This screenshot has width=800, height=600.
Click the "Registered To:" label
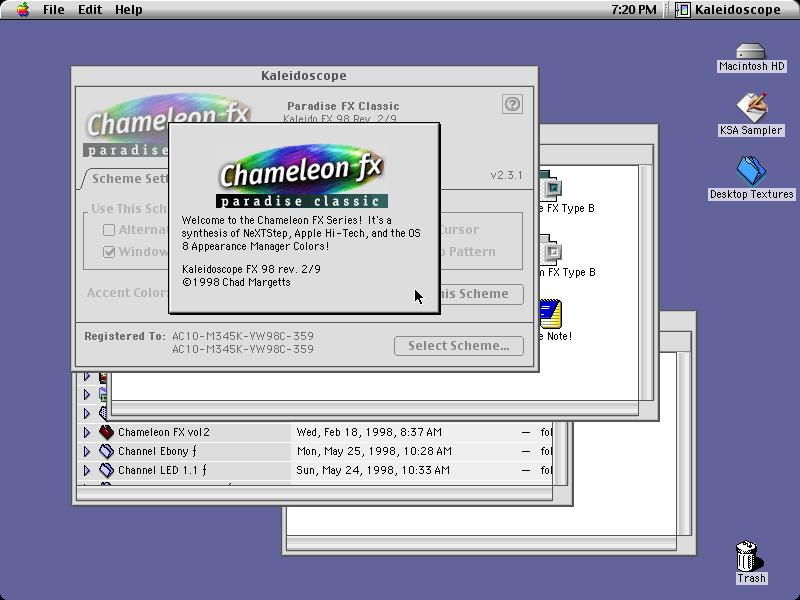point(125,336)
